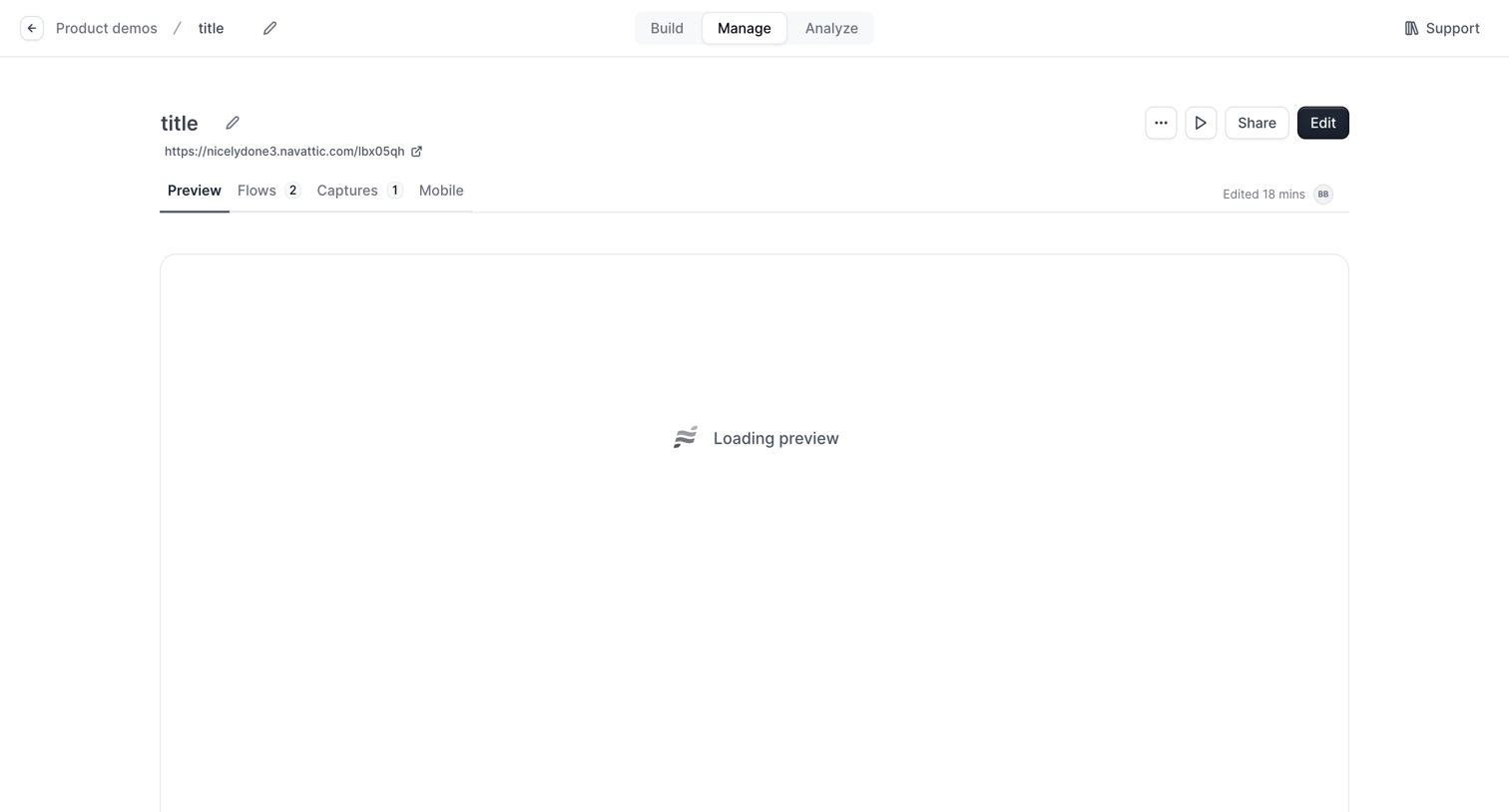Viewport: 1509px width, 812px height.
Task: Click the Edited 18 mins text
Action: [1263, 195]
